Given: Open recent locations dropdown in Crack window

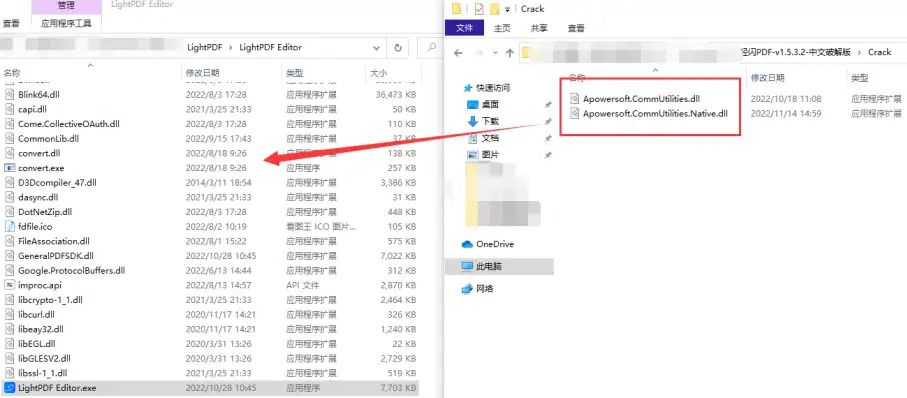Looking at the screenshot, I should (x=495, y=53).
